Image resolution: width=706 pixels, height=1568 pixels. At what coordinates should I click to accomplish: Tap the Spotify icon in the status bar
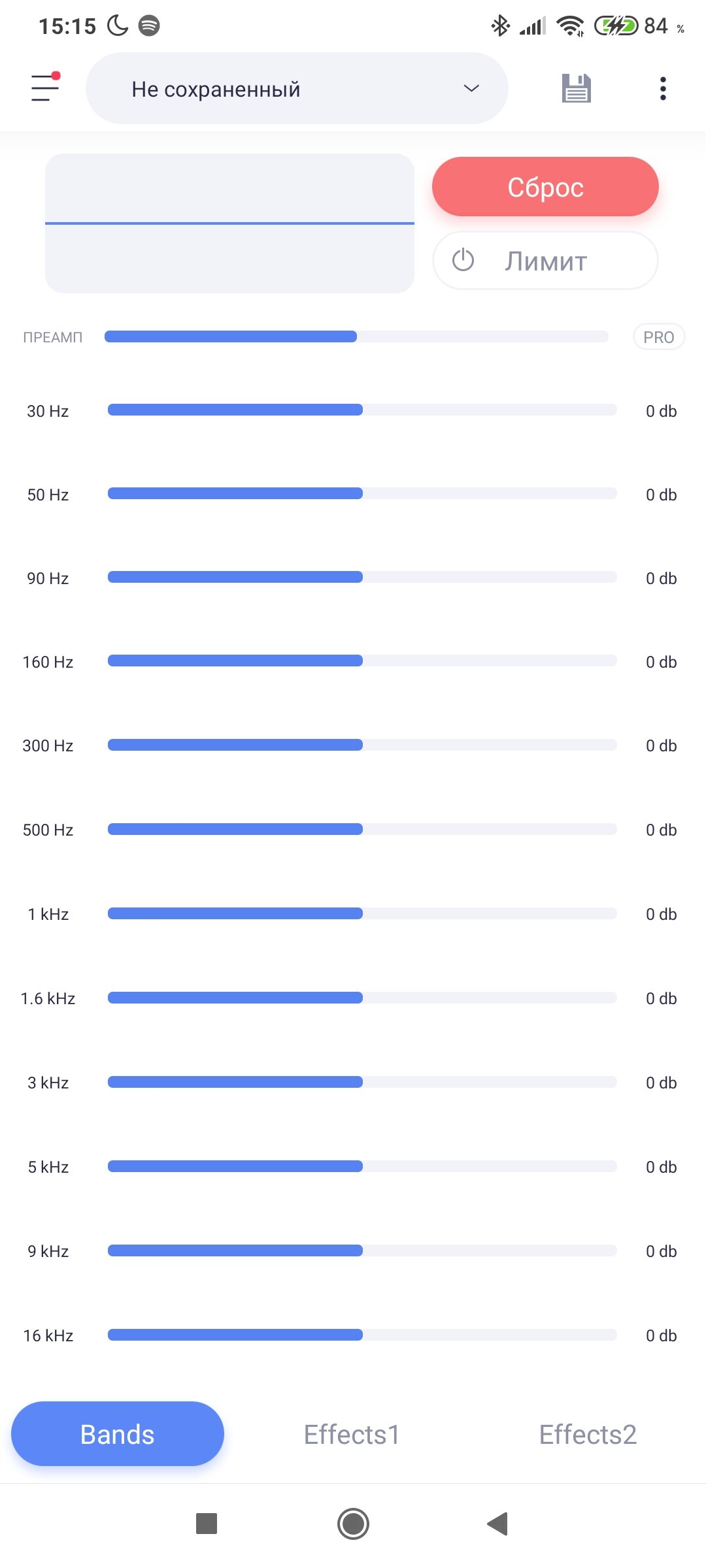149,25
